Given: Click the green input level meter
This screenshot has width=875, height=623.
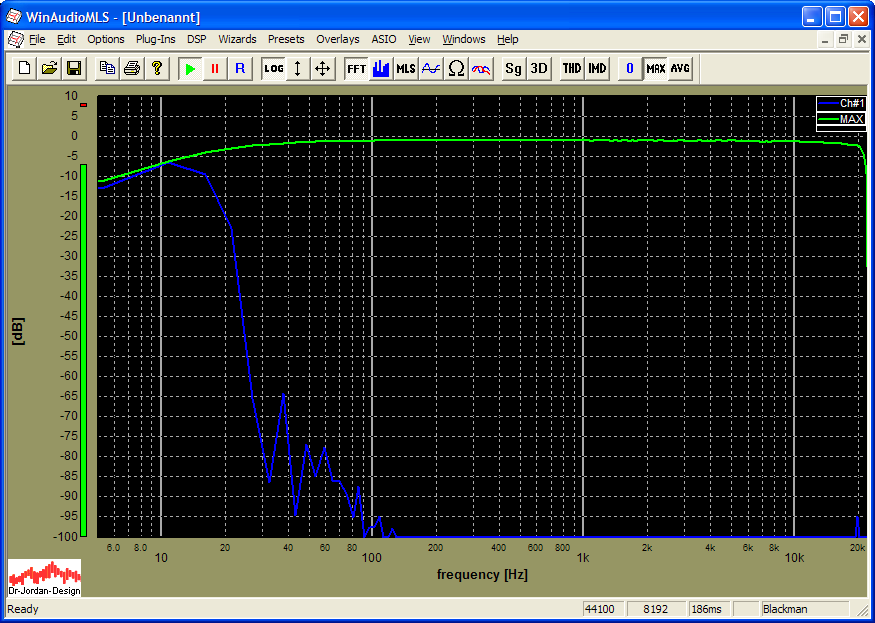Looking at the screenshot, I should coord(84,350).
